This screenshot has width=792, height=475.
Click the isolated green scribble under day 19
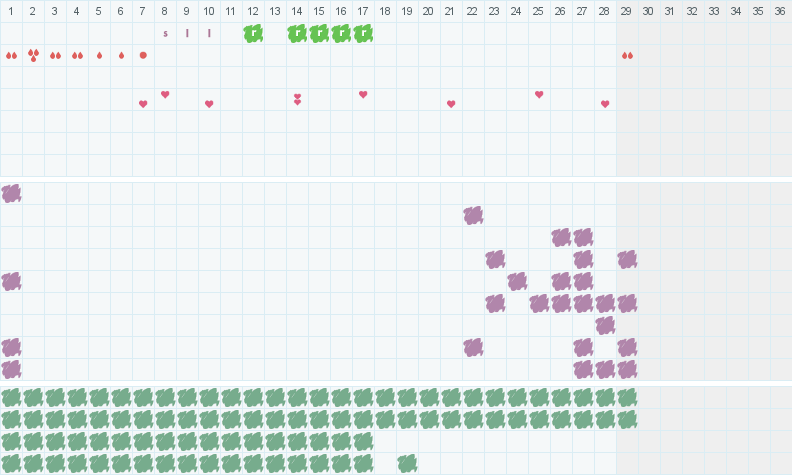407,463
